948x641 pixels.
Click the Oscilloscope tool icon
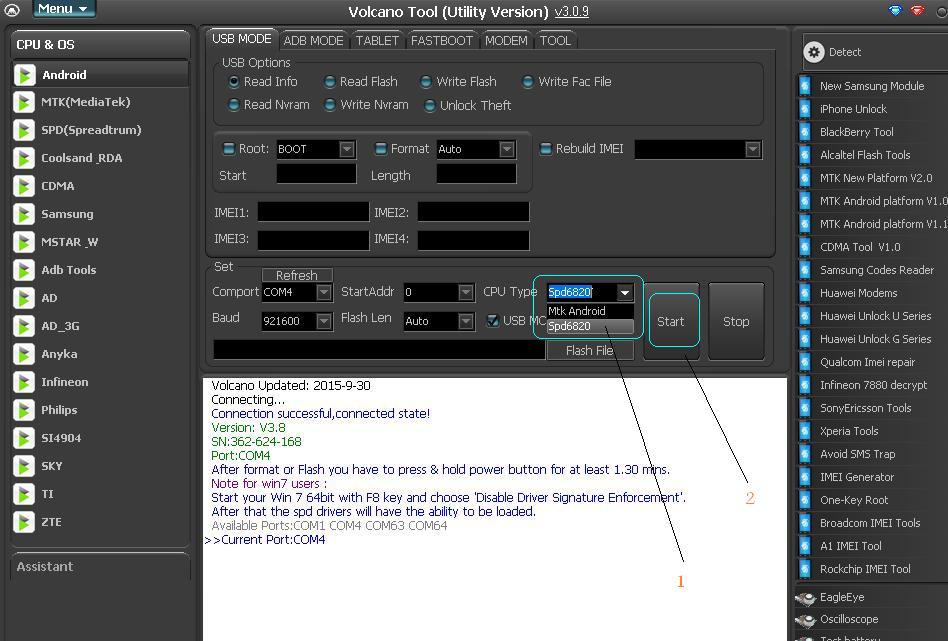[806, 620]
